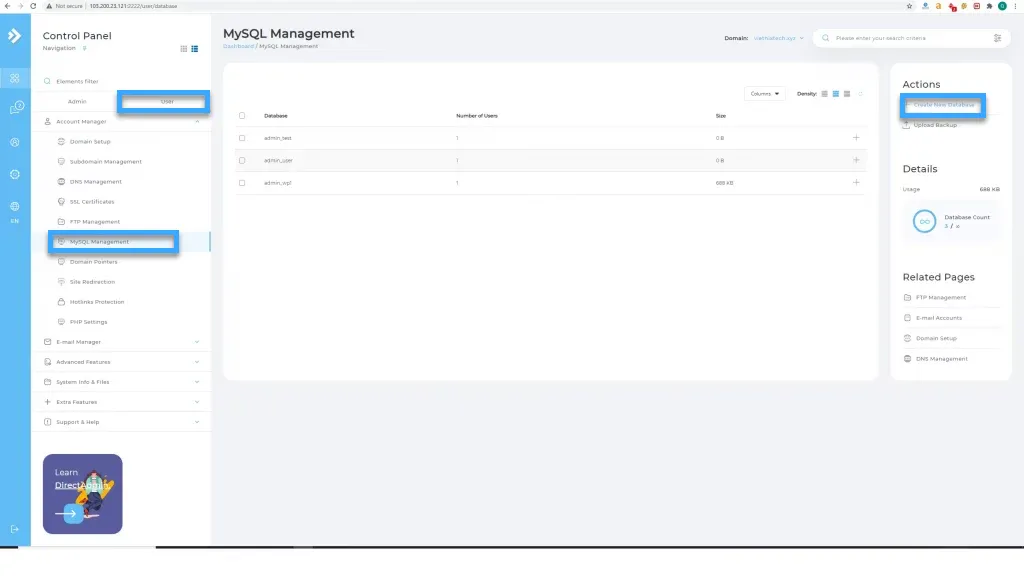The image size is (1024, 577).
Task: Check the admin_user database row checkbox
Action: coord(241,160)
